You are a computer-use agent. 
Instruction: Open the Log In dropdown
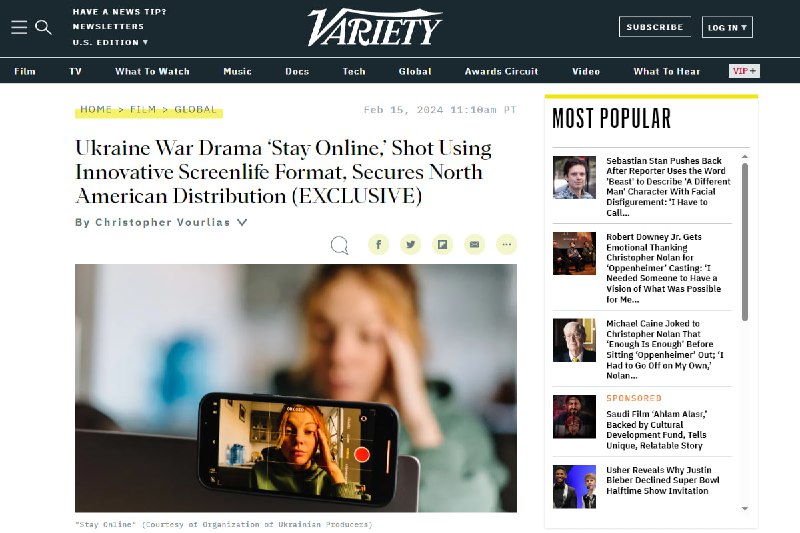pos(727,28)
